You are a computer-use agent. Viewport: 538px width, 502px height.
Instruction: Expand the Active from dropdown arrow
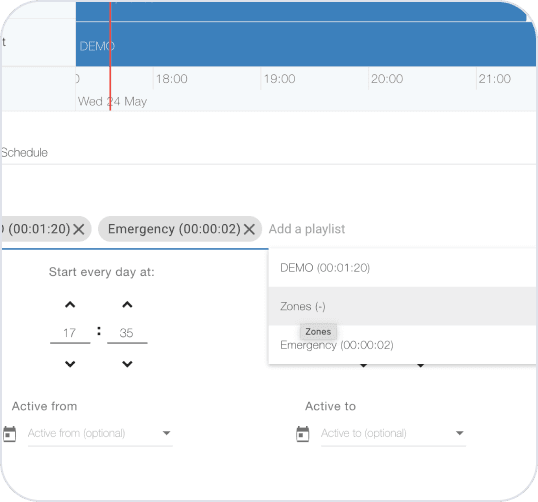(x=166, y=433)
